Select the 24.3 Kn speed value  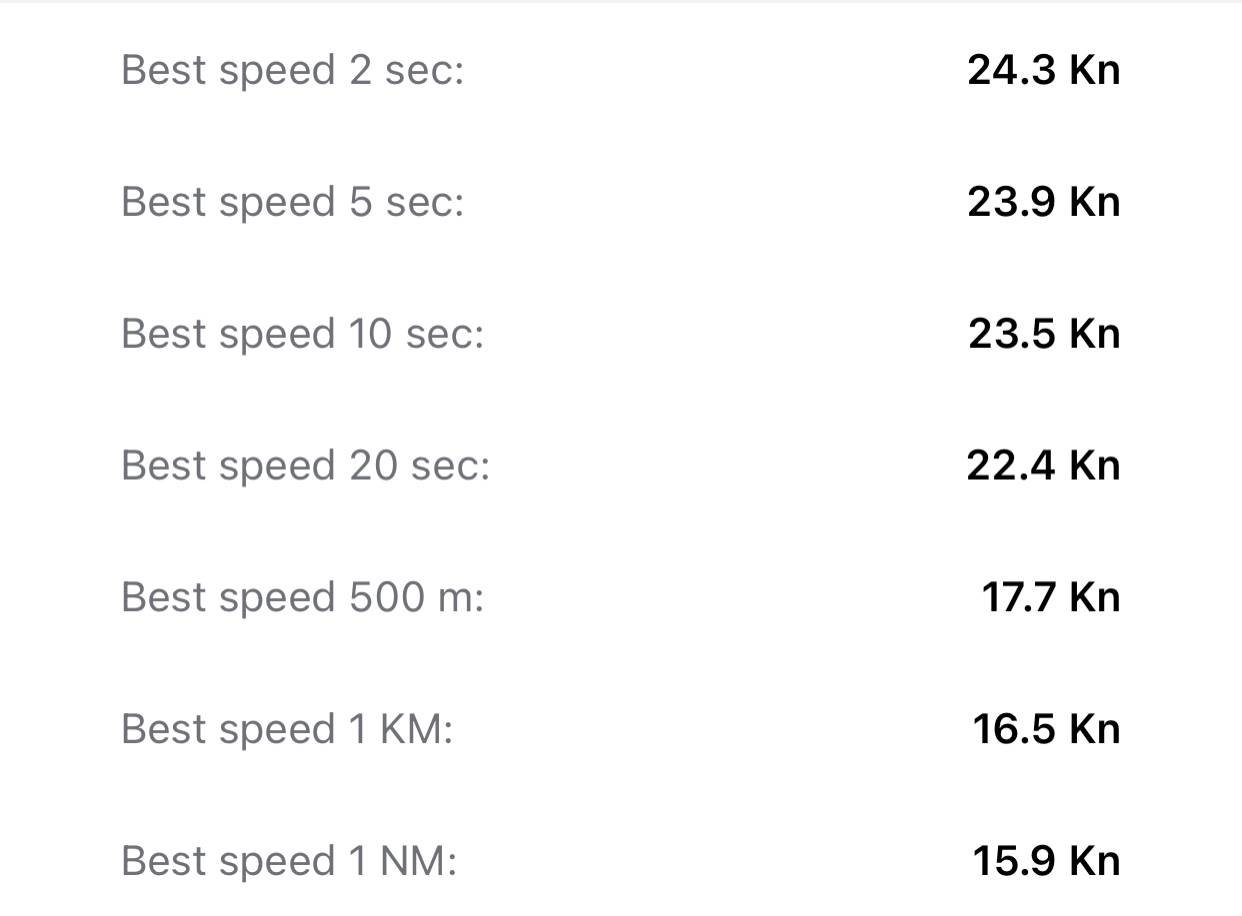(1043, 70)
